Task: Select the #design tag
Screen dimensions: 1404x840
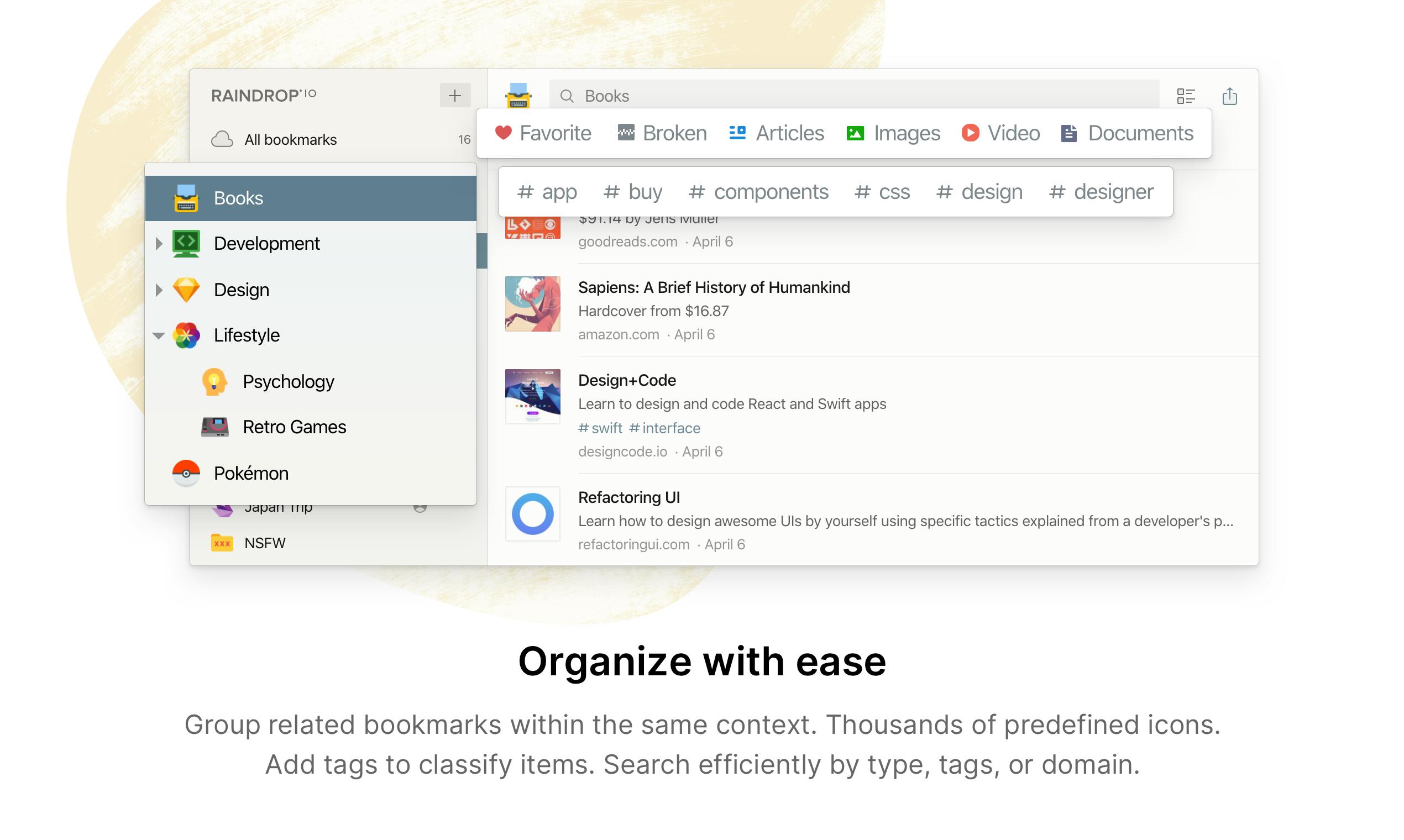Action: click(x=979, y=192)
